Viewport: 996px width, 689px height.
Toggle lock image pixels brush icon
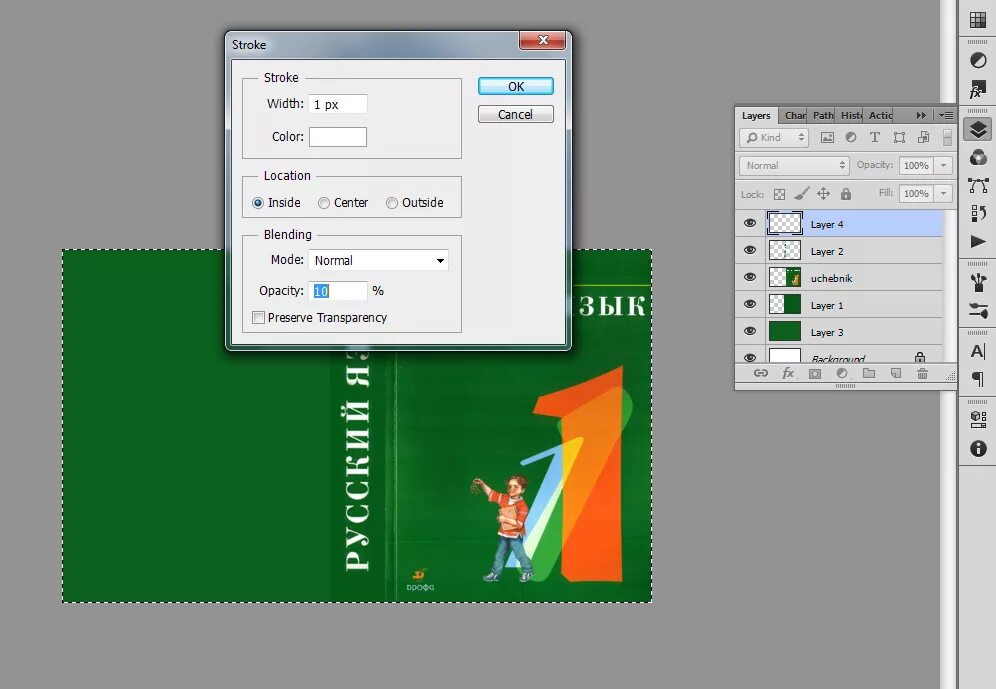click(802, 194)
